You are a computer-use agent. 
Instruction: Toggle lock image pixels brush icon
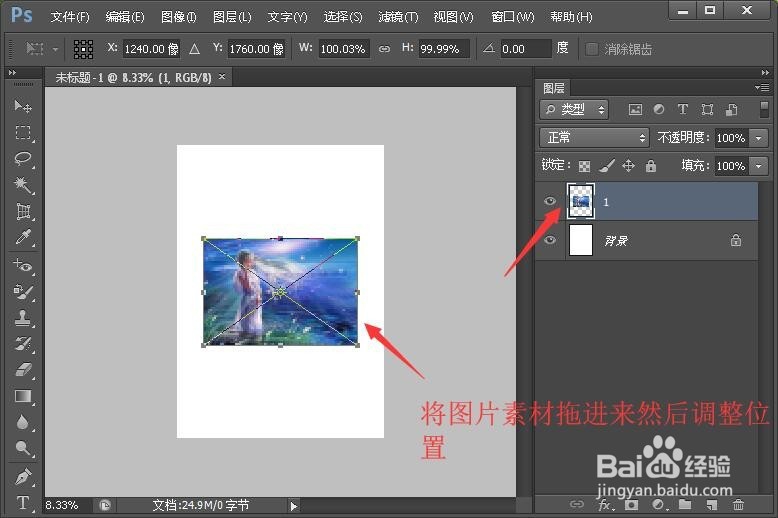606,166
